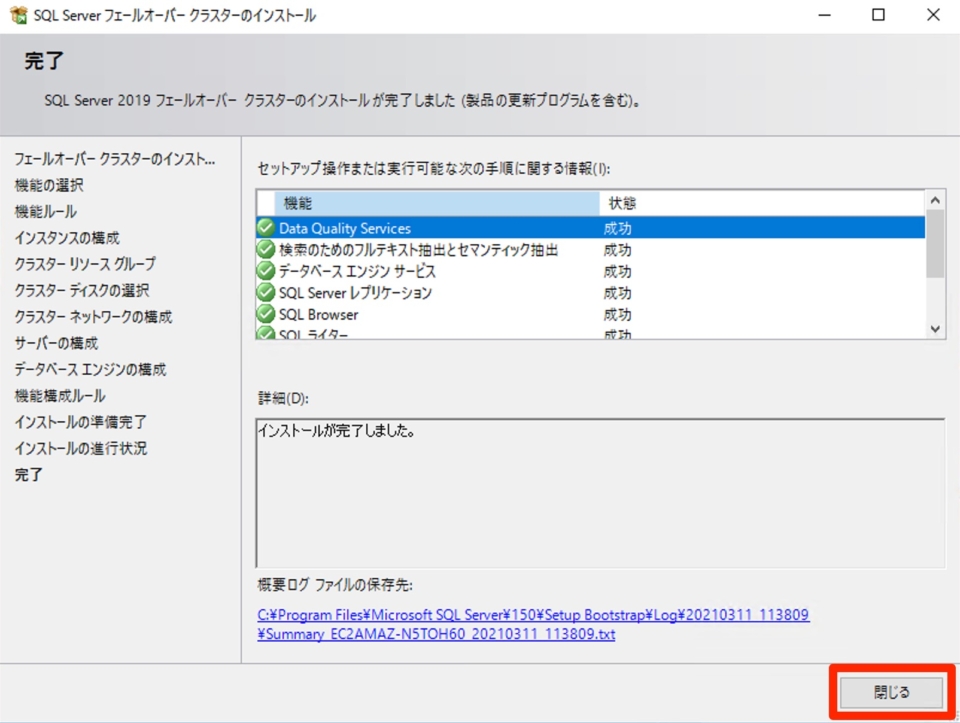The height and width of the screenshot is (723, 960).
Task: Click the 完了 step in sidebar
Action: [29, 474]
